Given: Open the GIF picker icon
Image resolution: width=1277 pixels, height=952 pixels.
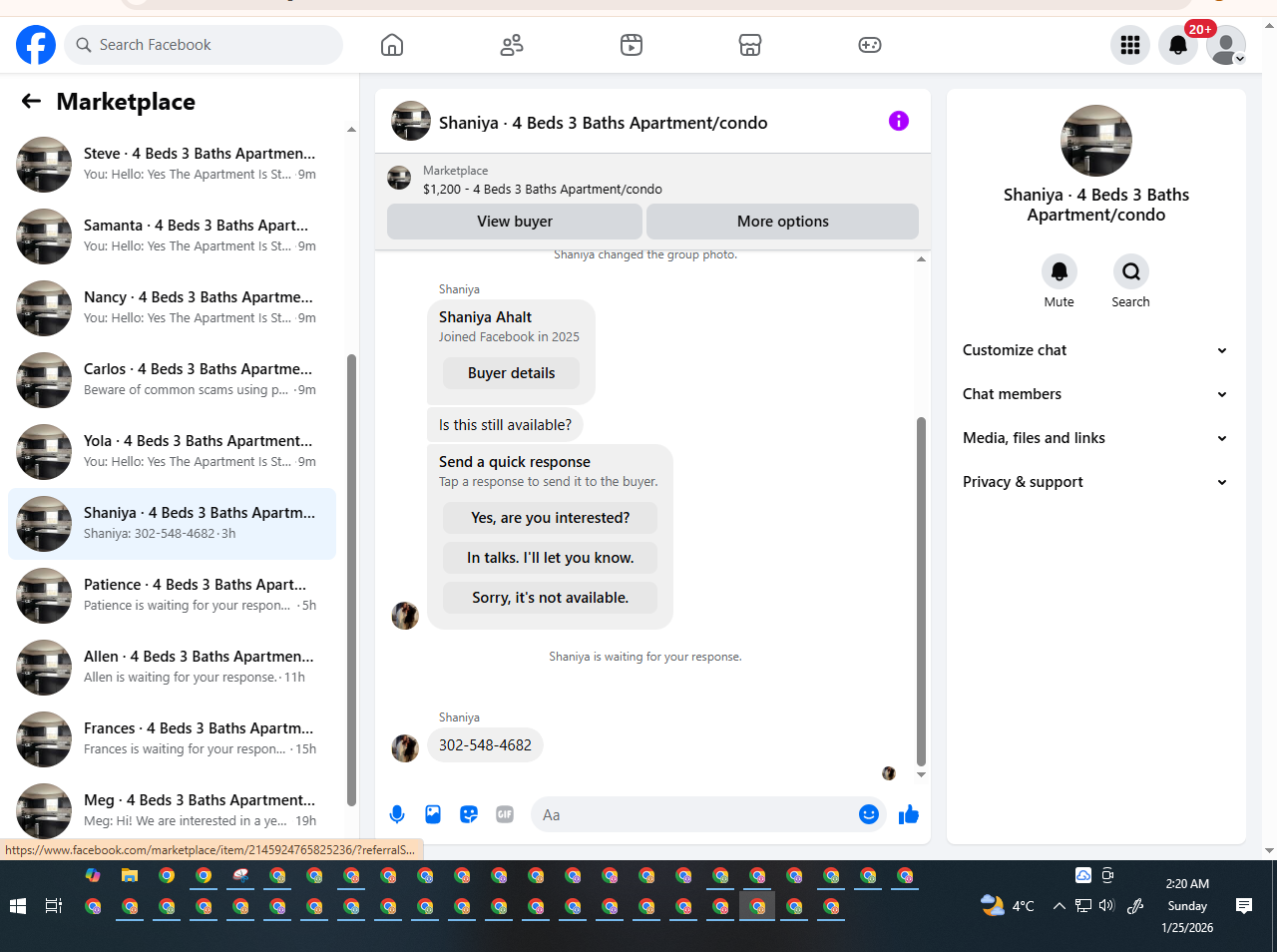Looking at the screenshot, I should click(505, 814).
